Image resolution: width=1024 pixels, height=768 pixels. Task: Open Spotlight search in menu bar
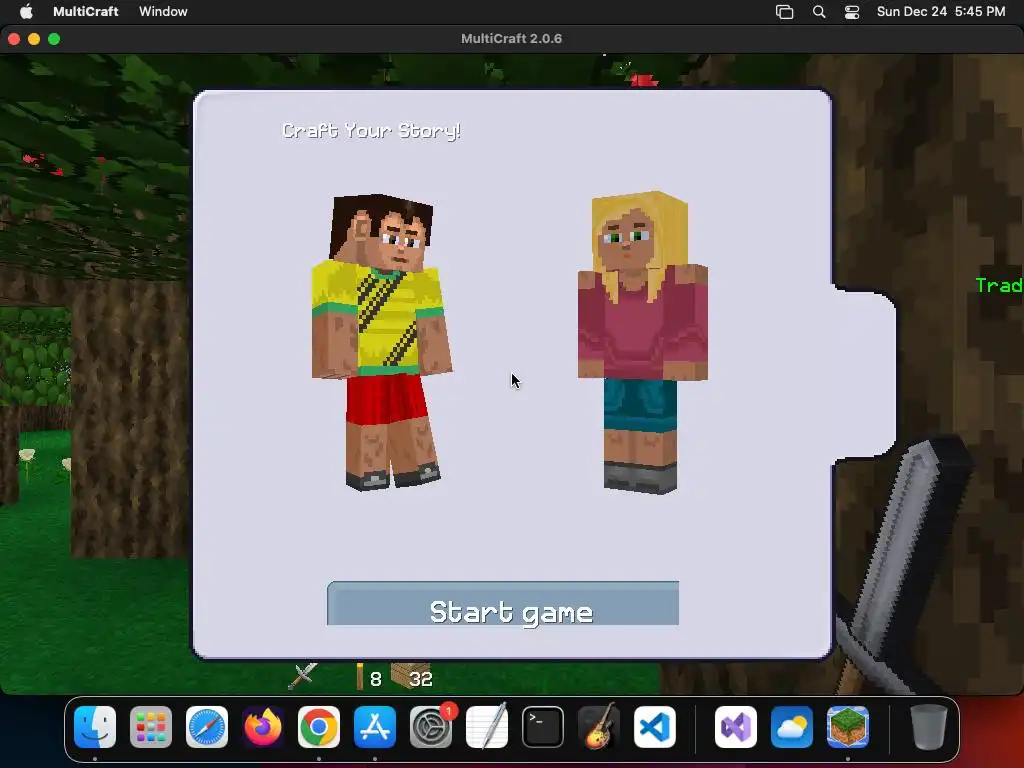click(819, 12)
